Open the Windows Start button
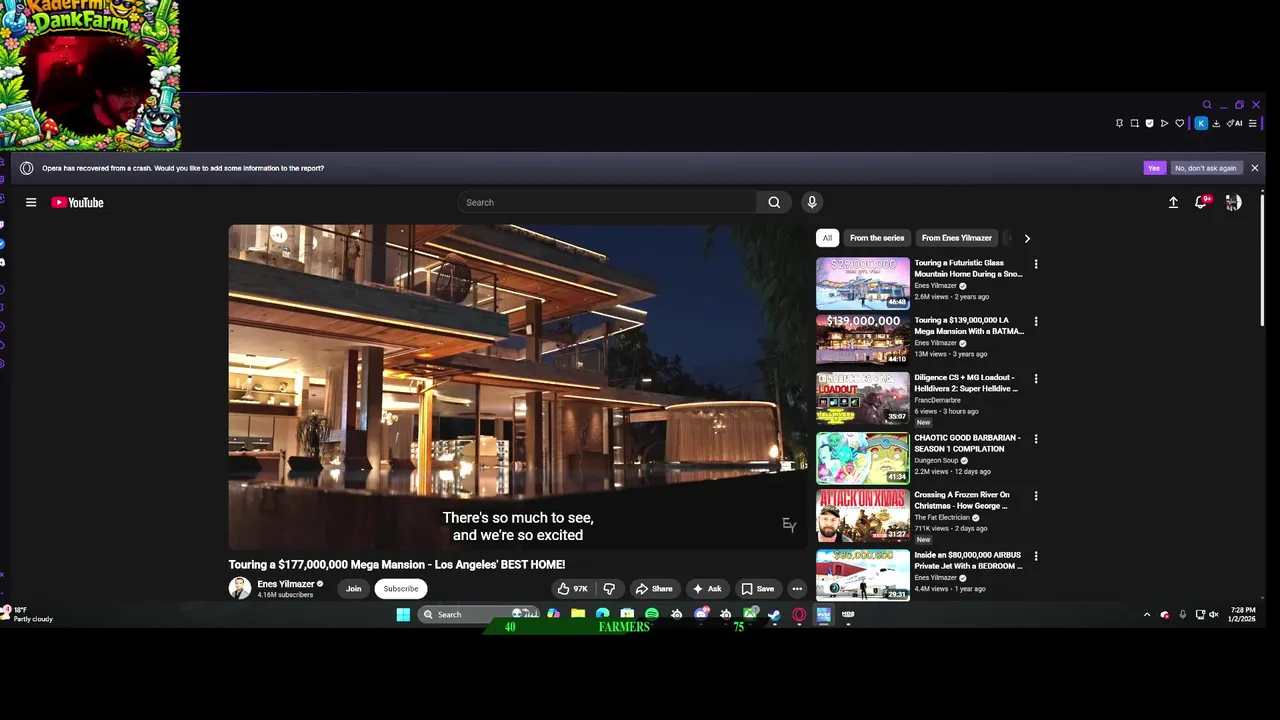The height and width of the screenshot is (720, 1280). [x=403, y=614]
